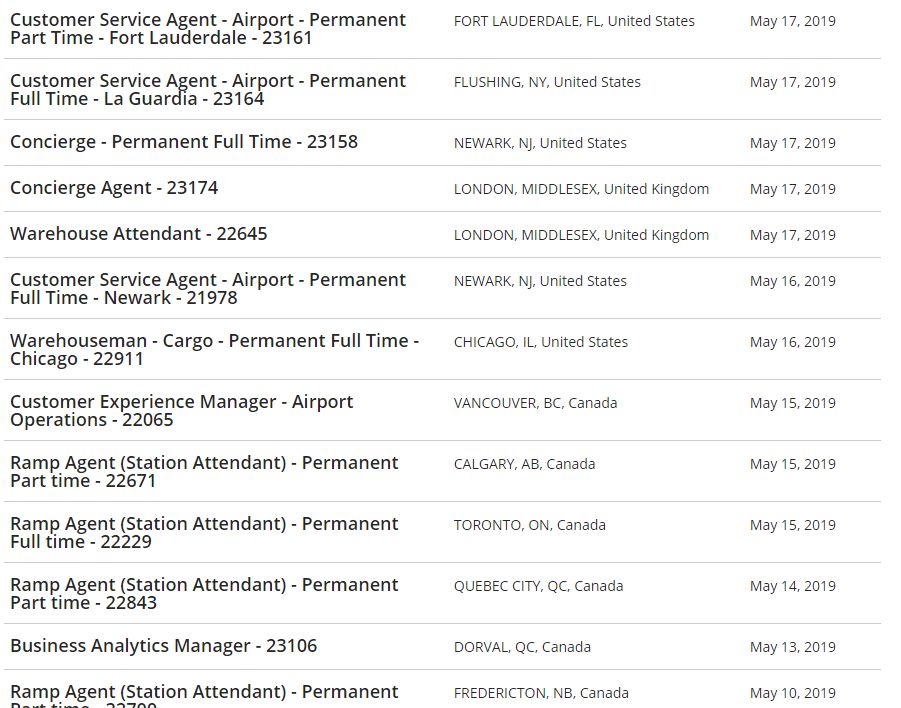Select Concierge - Permanent Full Time - 23158

point(184,142)
